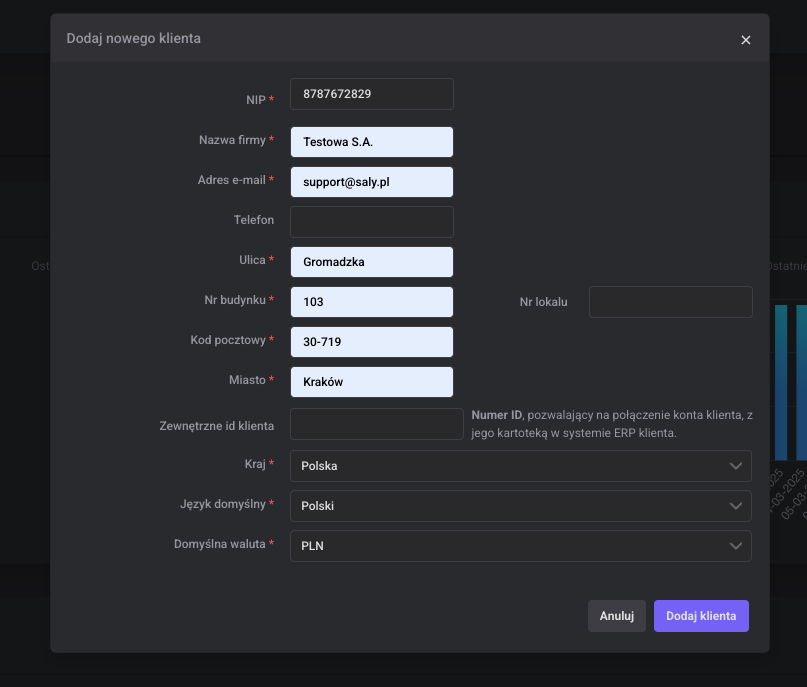Close the Dodaj nowego klienta dialog
Image resolution: width=807 pixels, height=687 pixels.
[x=745, y=40]
